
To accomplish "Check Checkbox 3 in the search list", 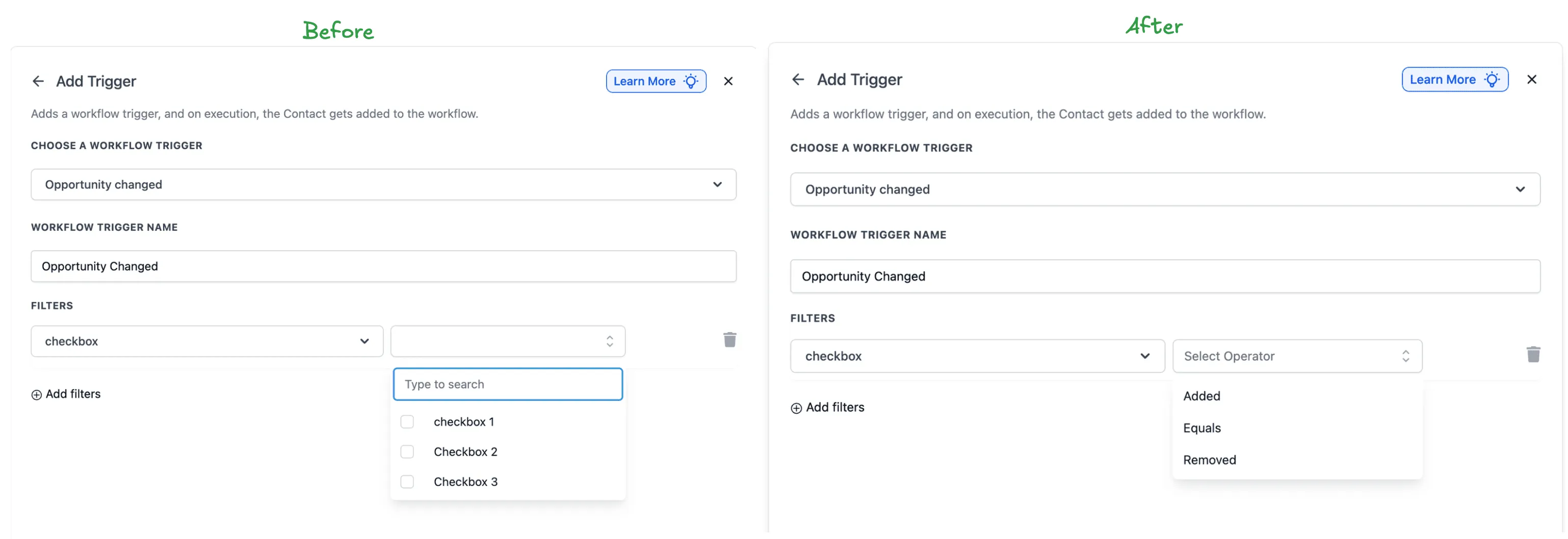I will pyautogui.click(x=407, y=481).
